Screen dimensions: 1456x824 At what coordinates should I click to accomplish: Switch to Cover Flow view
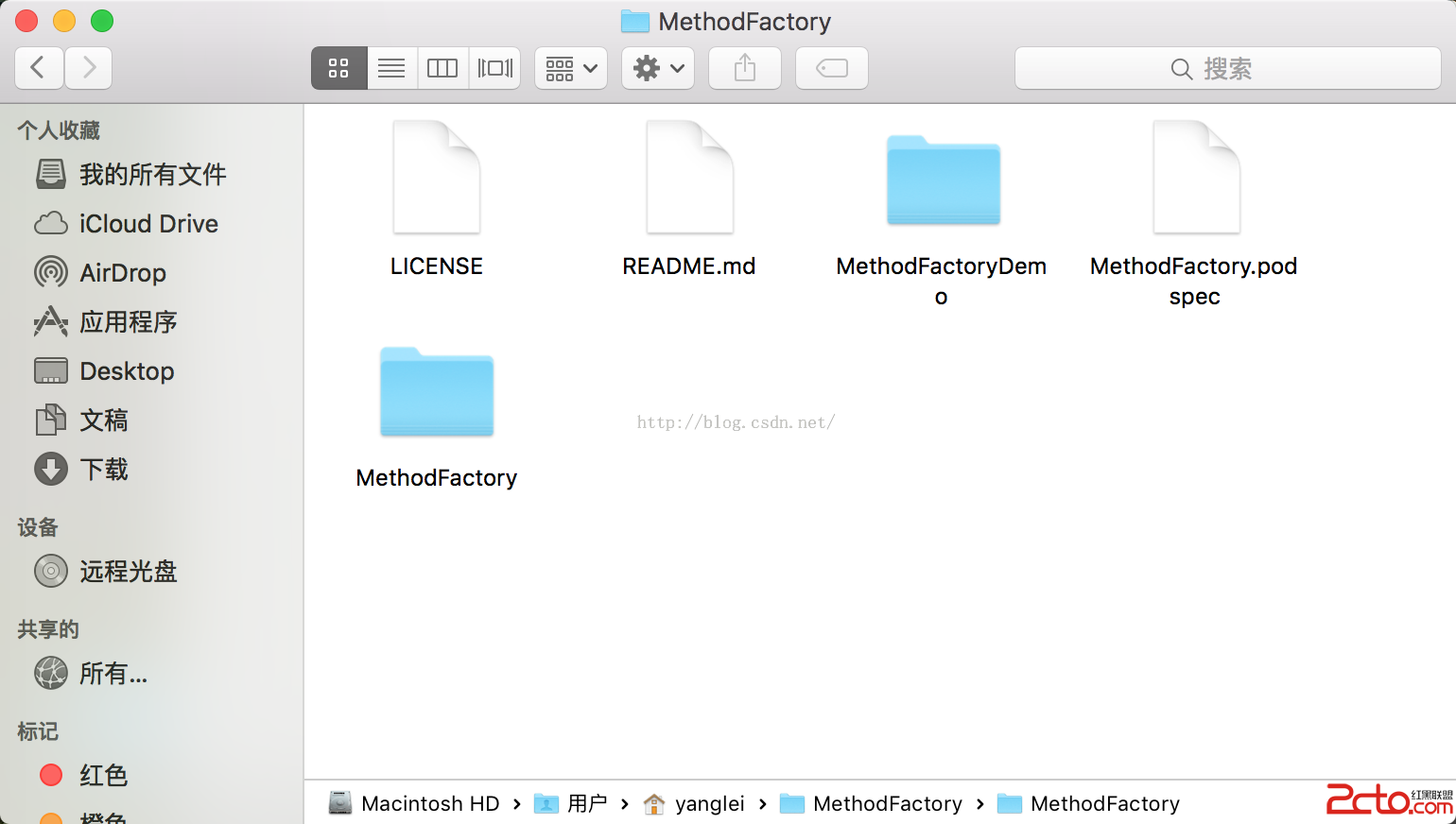tap(494, 68)
